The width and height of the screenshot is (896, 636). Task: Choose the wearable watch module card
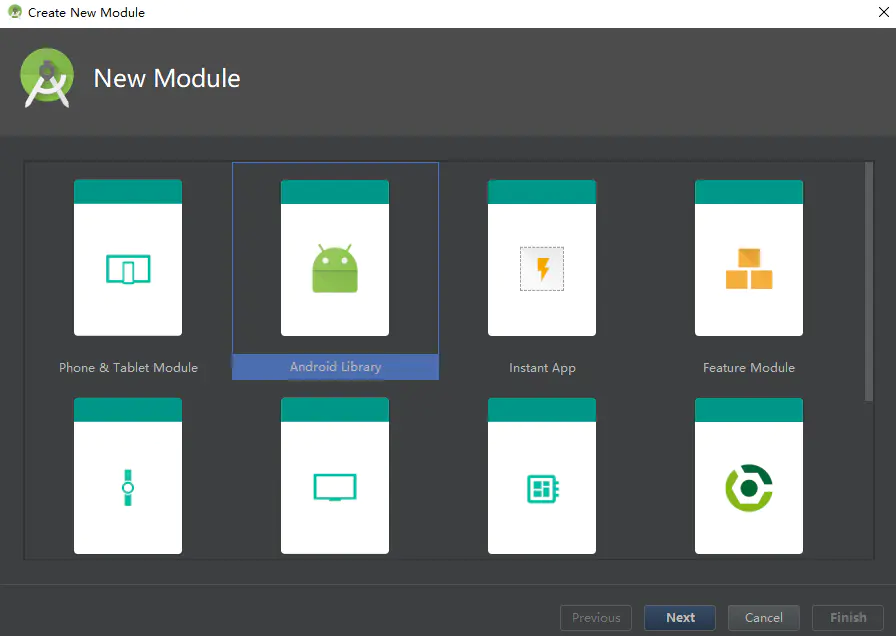coord(128,476)
